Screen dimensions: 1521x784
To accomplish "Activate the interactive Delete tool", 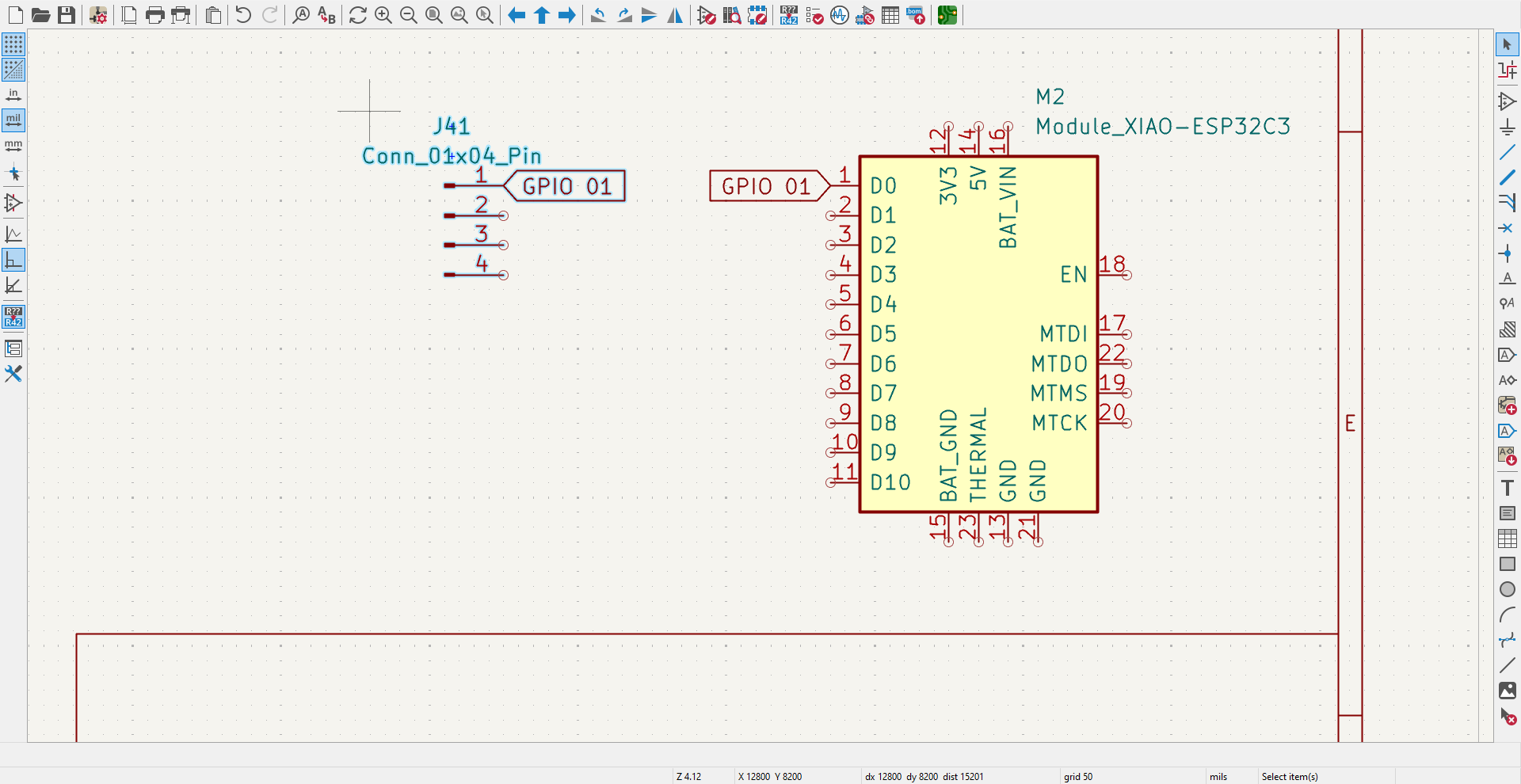I will 1508,716.
